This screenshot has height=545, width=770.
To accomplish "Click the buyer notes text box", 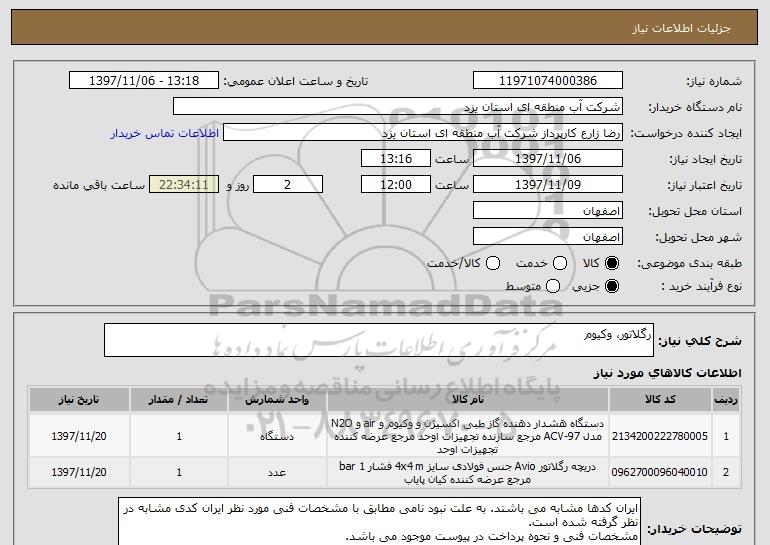I will tap(380, 521).
